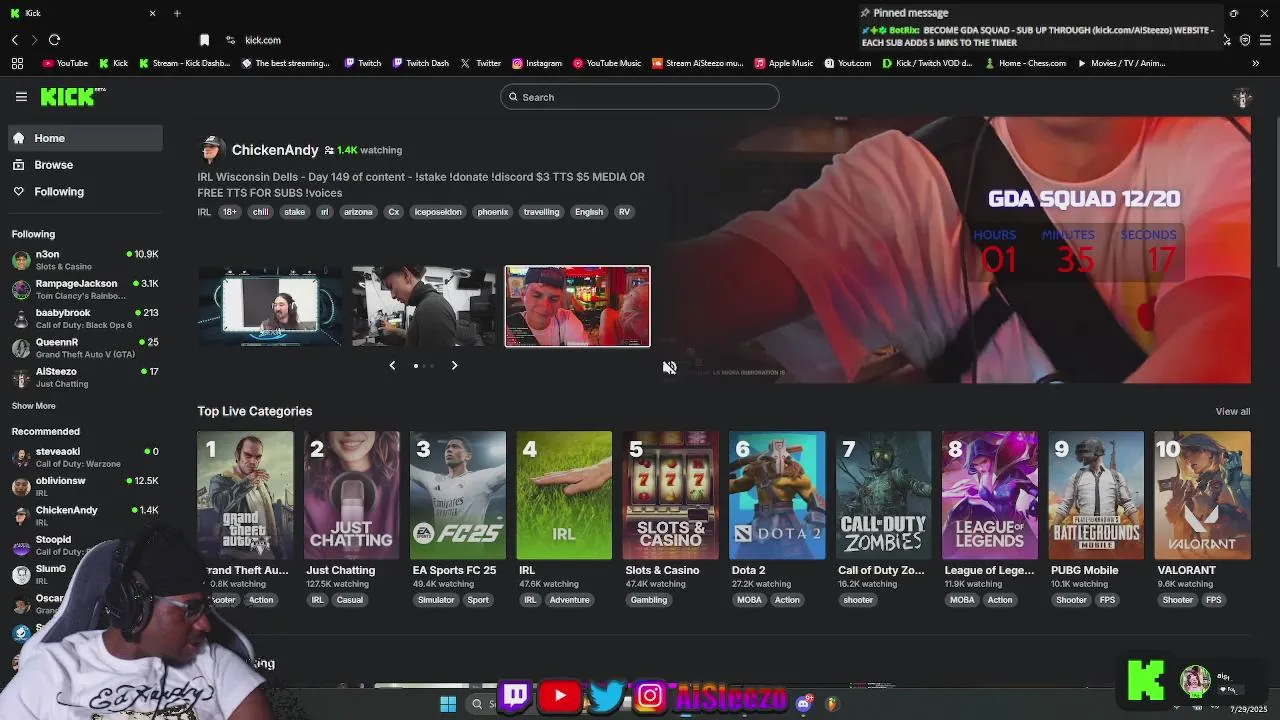Click the MOBA tag under Dota 2
The height and width of the screenshot is (720, 1280).
(749, 600)
